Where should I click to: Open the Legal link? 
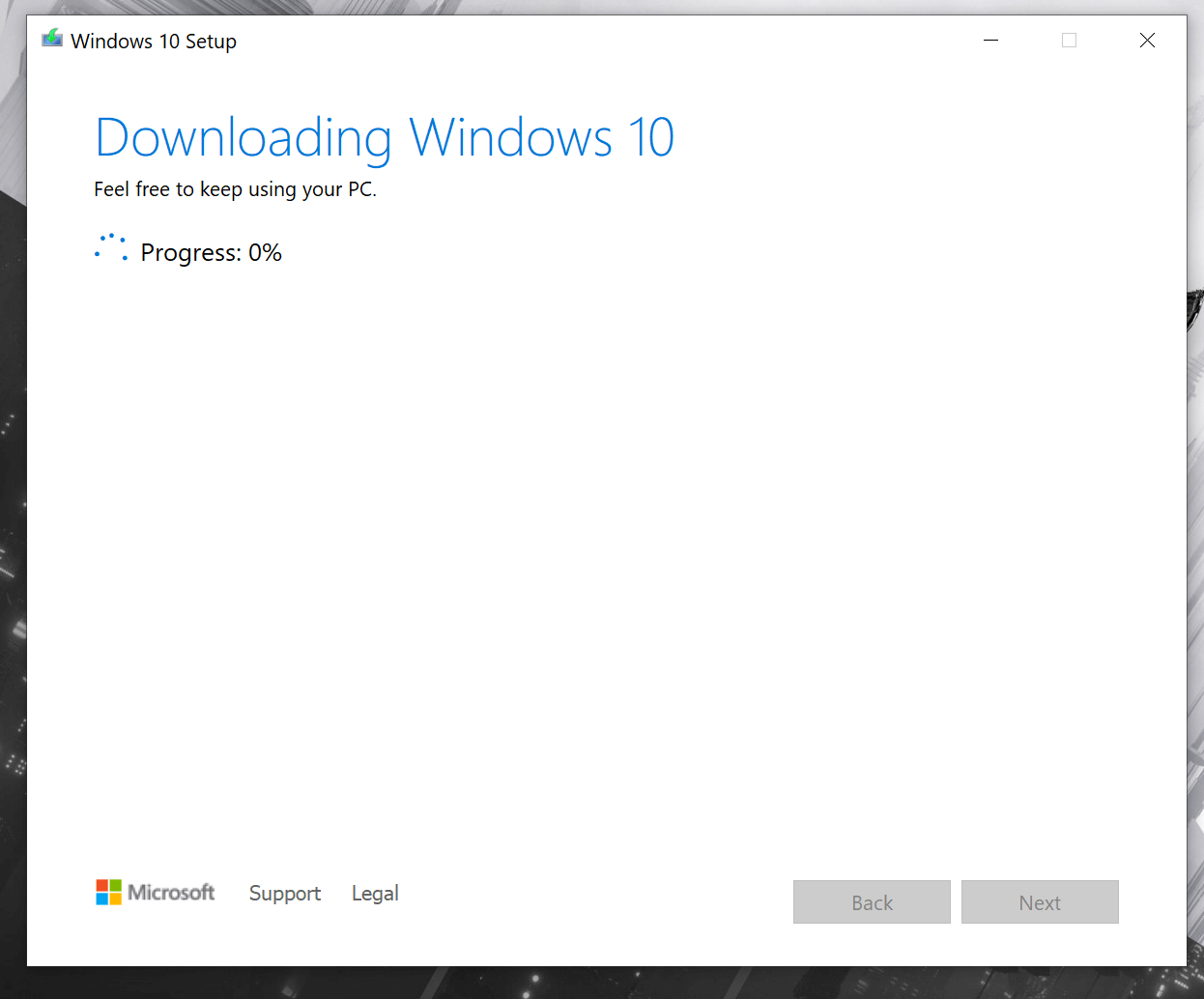coord(375,894)
